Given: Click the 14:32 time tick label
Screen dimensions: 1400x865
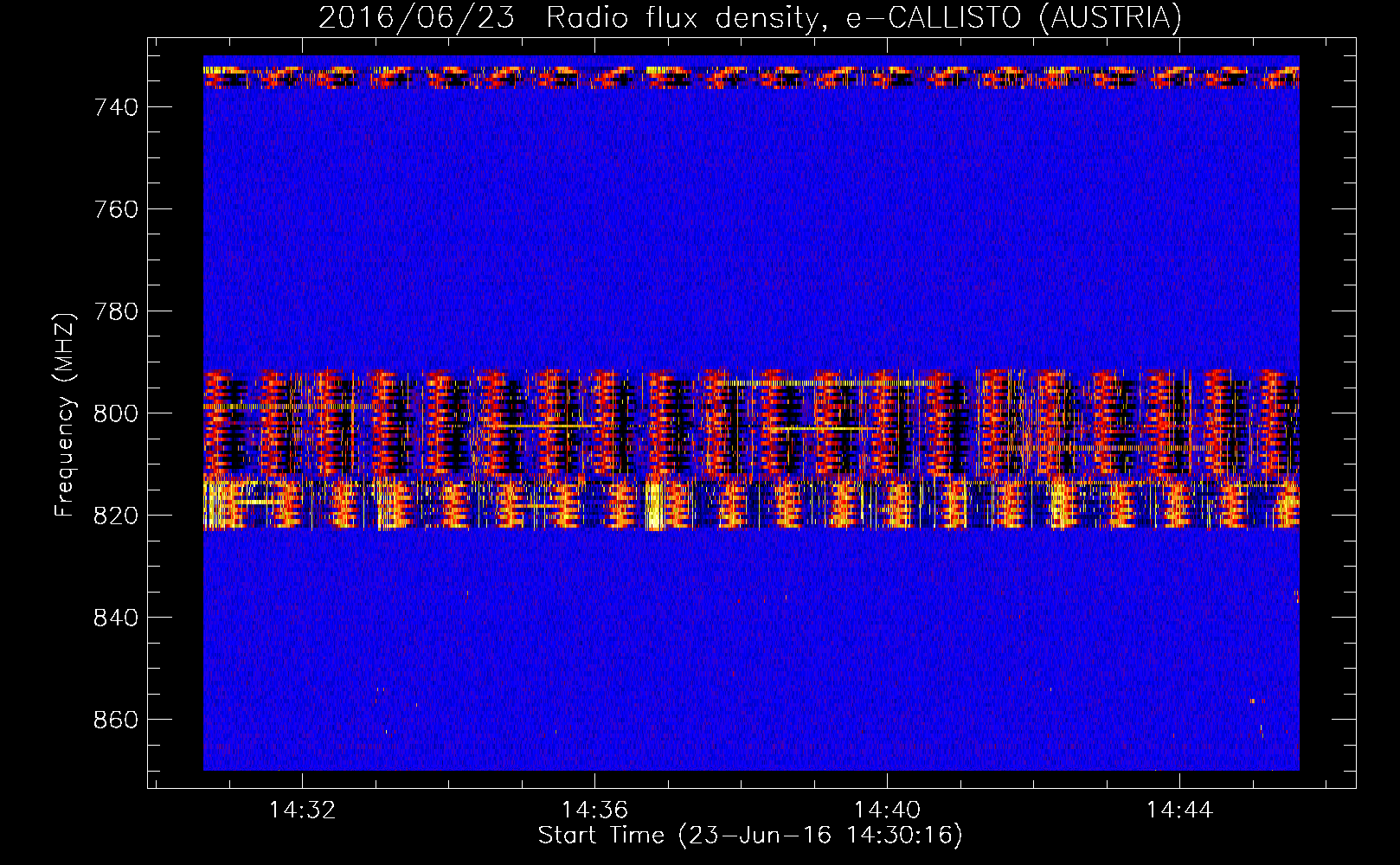Looking at the screenshot, I should (x=302, y=811).
